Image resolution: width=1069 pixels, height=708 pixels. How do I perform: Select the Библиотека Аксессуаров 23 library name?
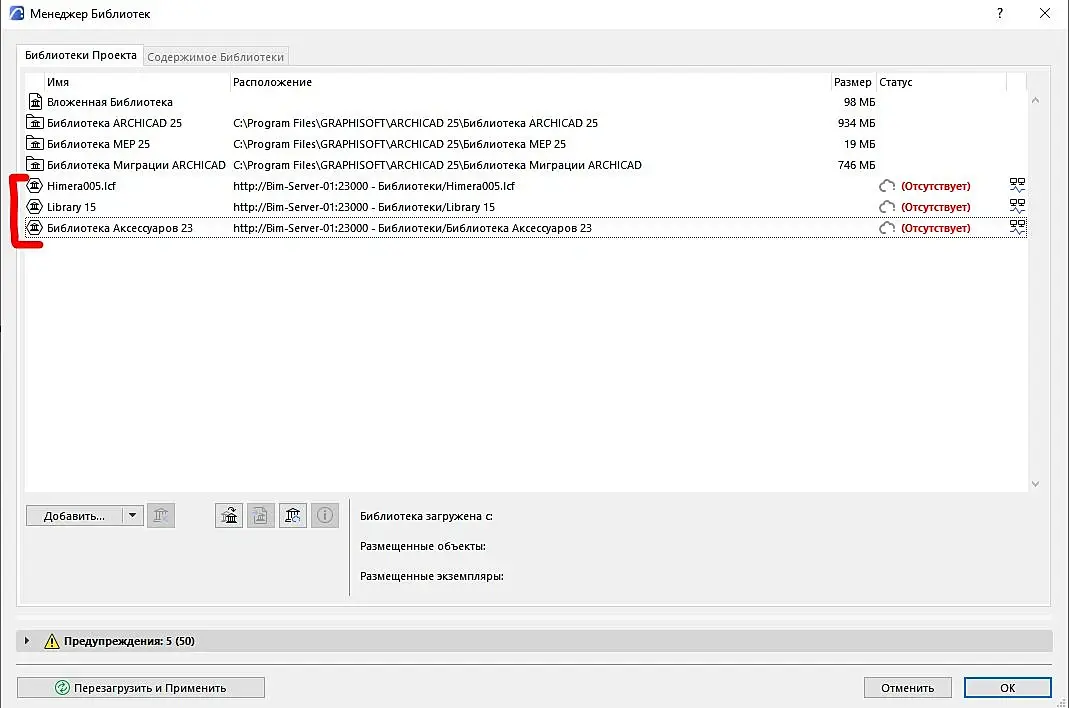(119, 228)
